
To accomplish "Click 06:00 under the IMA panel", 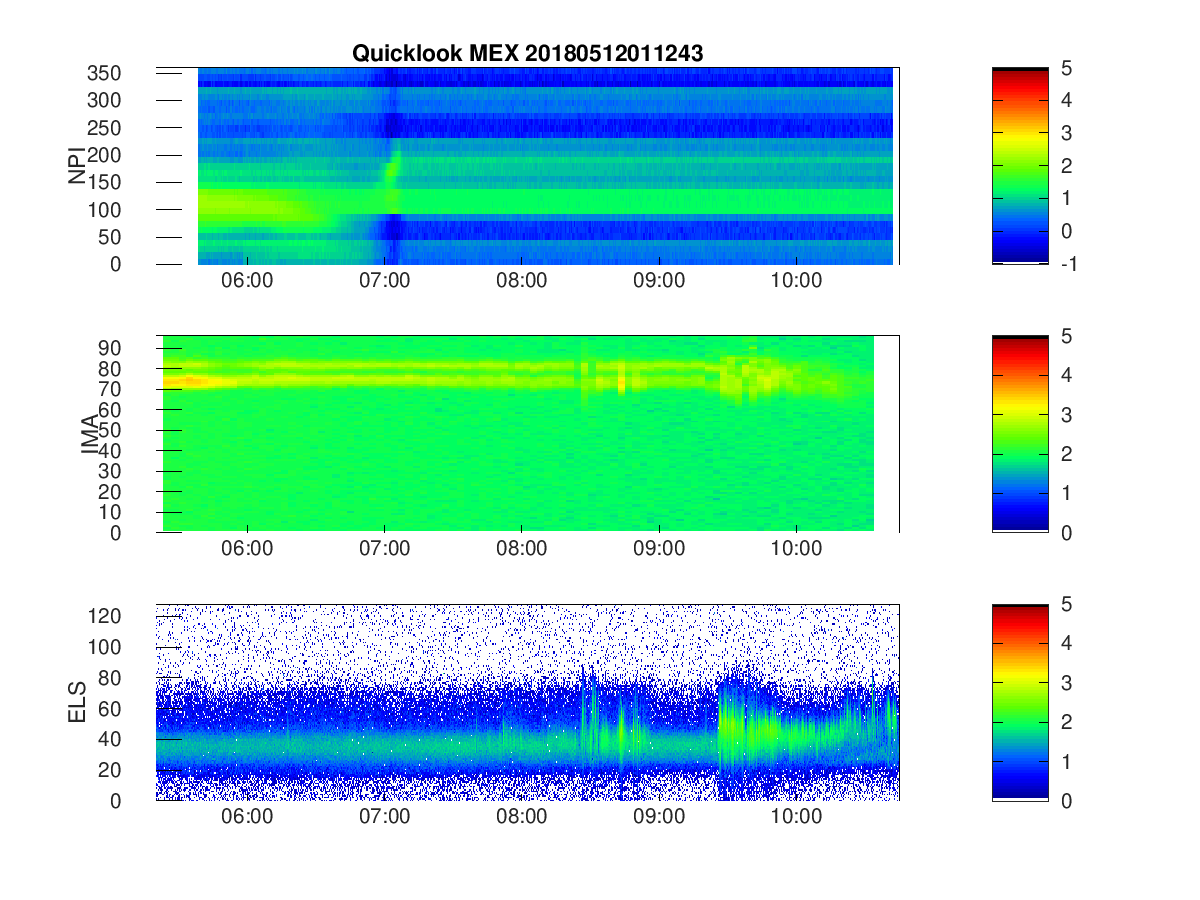I will point(247,549).
